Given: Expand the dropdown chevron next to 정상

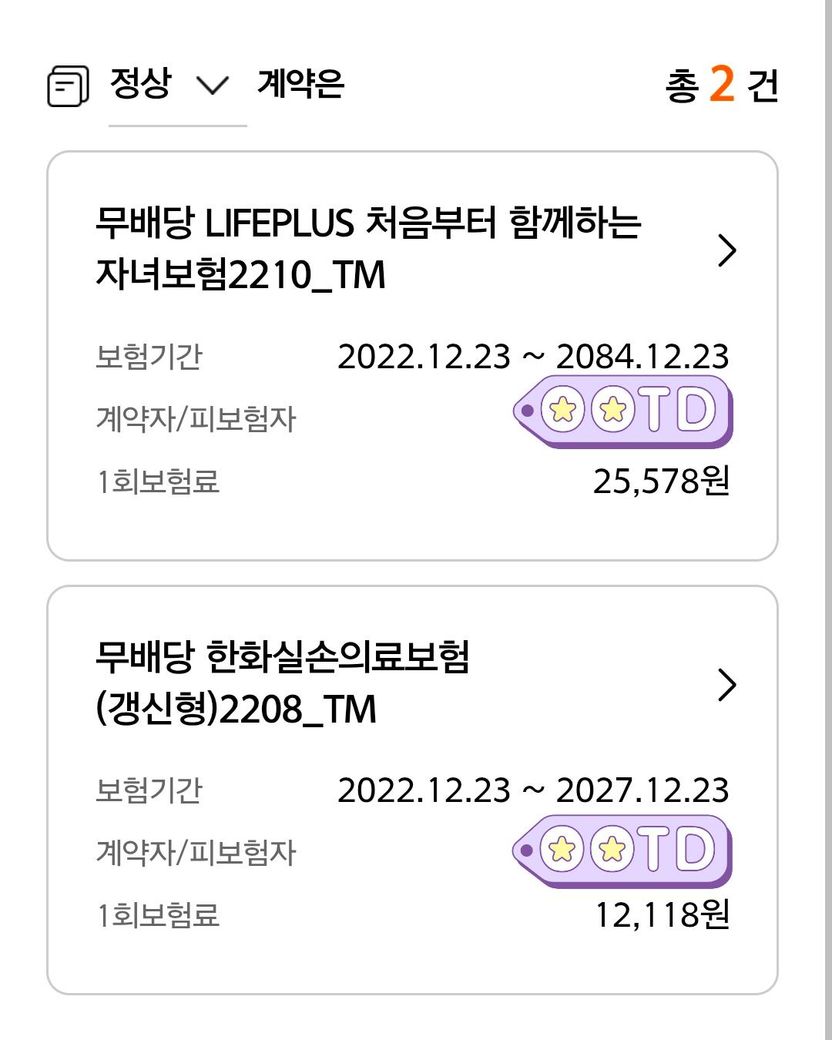Looking at the screenshot, I should pos(213,86).
